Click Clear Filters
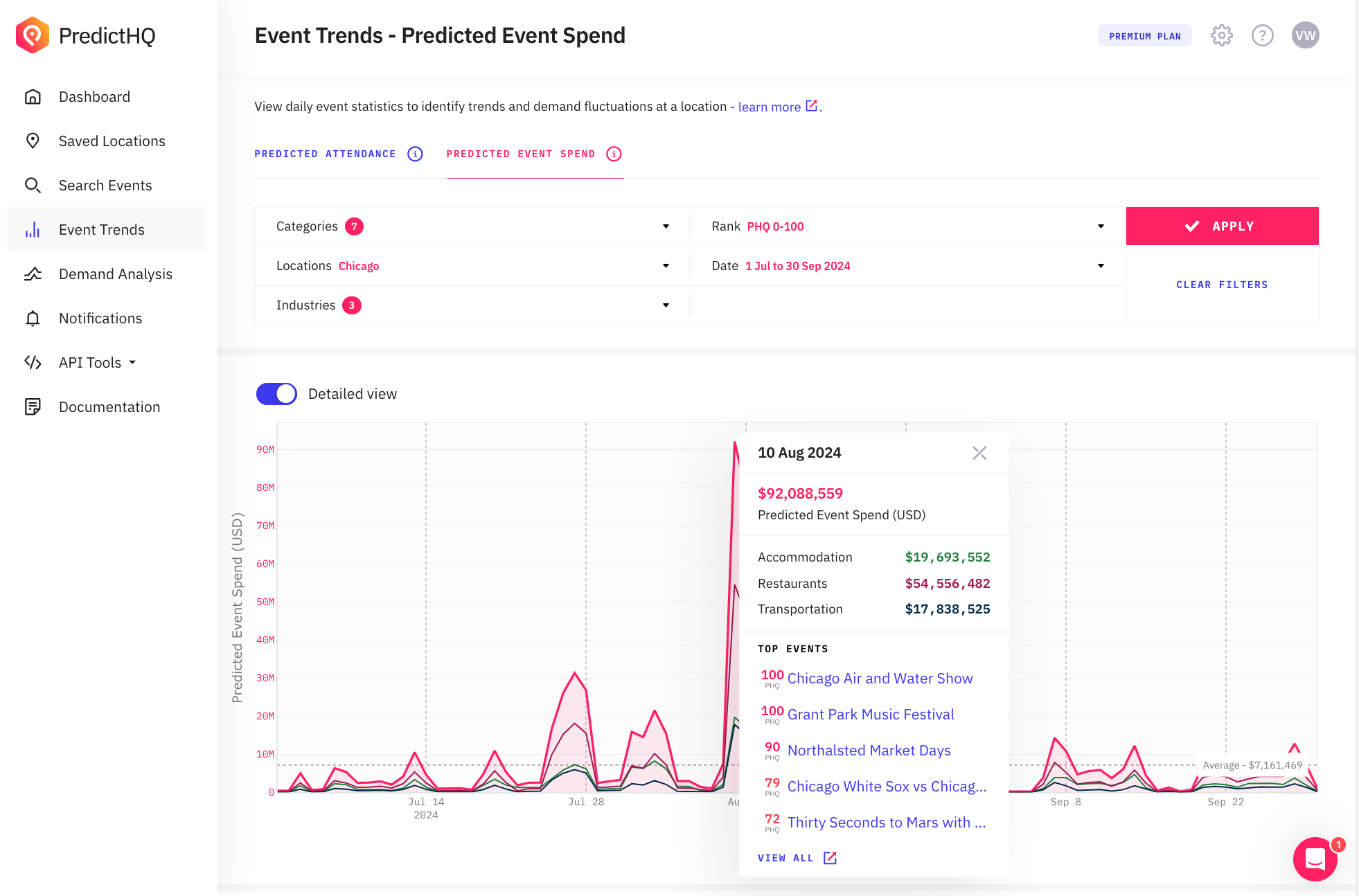The width and height of the screenshot is (1359, 896). tap(1222, 285)
